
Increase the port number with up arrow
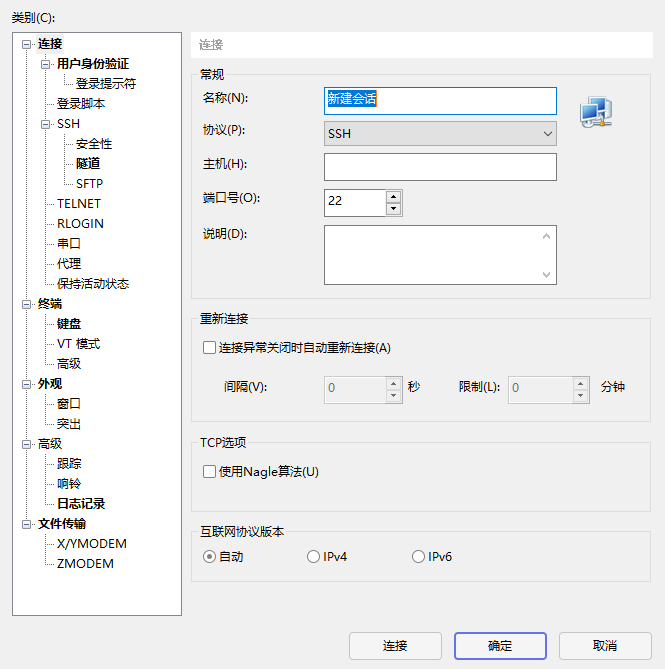click(393, 197)
